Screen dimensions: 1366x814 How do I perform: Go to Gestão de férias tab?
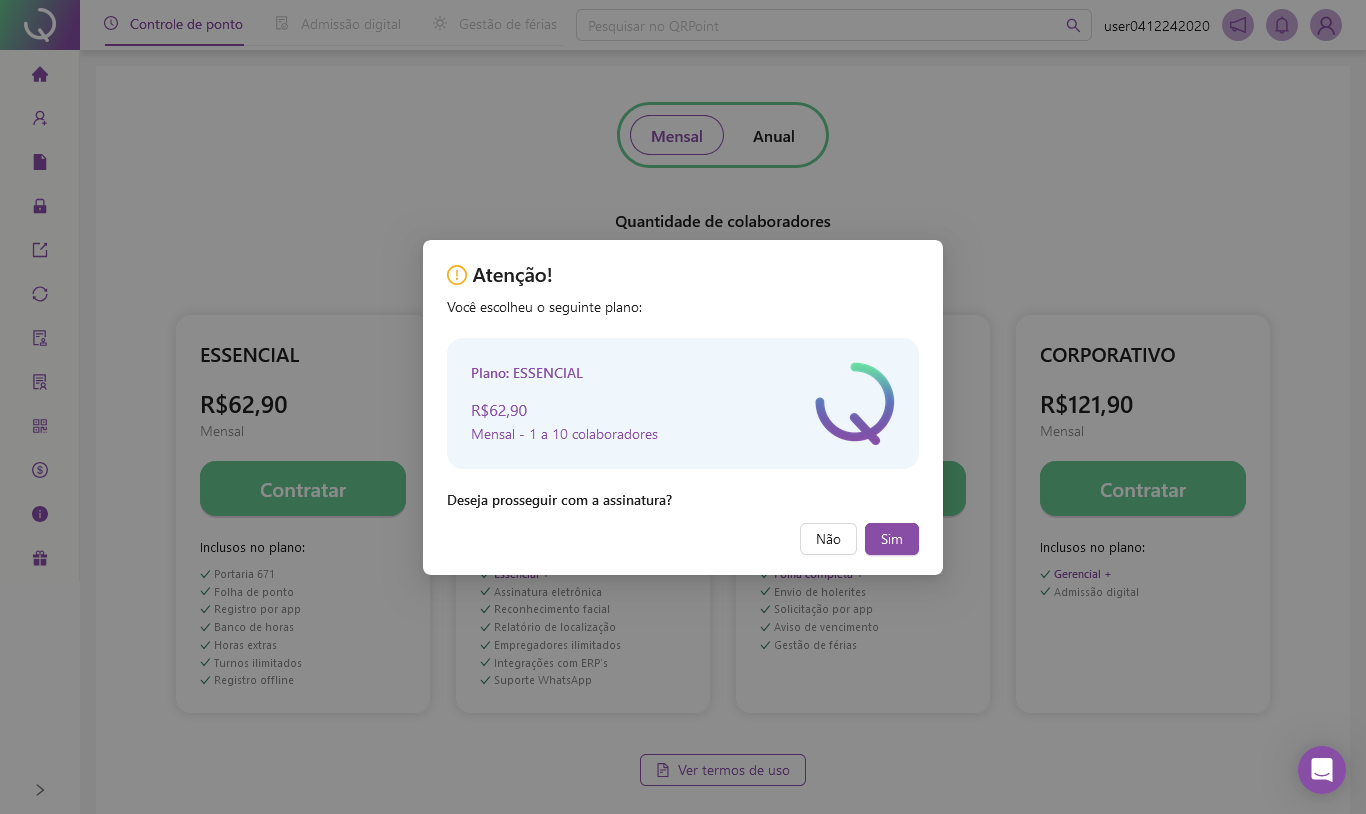tap(496, 24)
